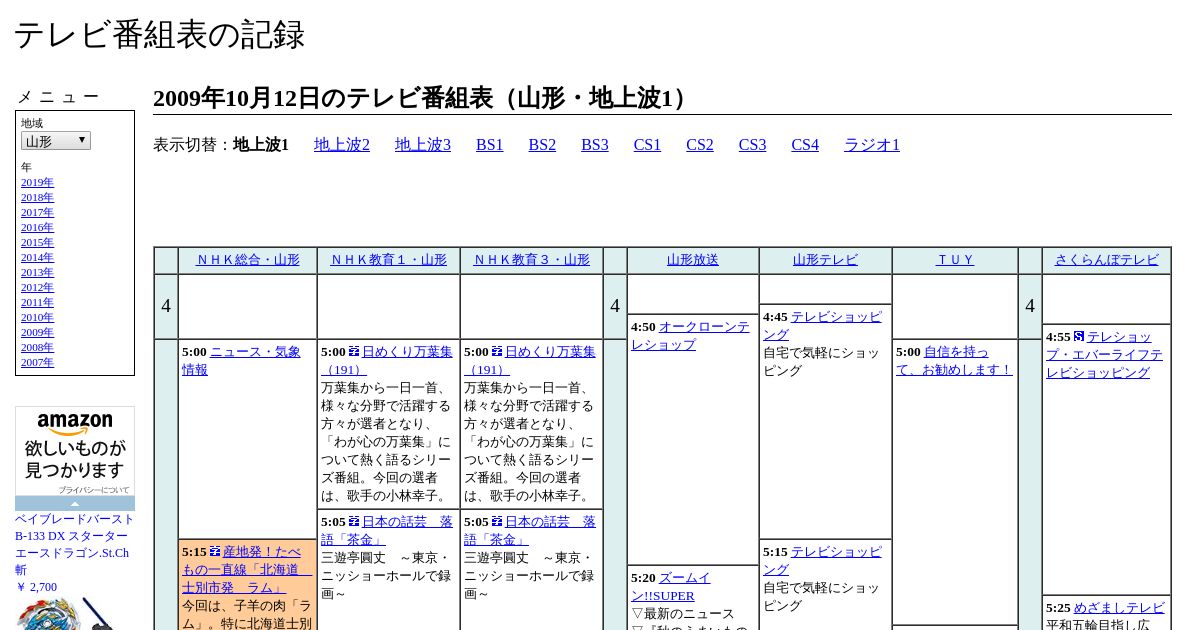The width and height of the screenshot is (1200, 630).
Task: Open 日本の話芸 落語 in ＮＨＫ教育３ column
Action: (530, 531)
